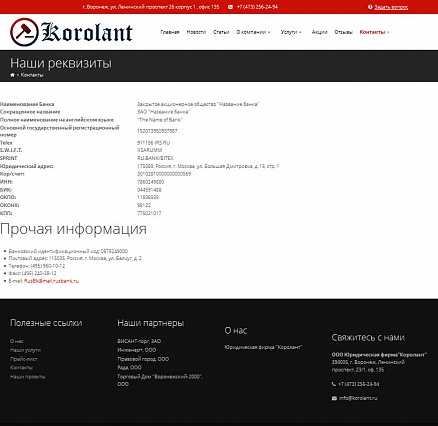
Task: Open the Наши проекты footer link
Action: coord(28,376)
